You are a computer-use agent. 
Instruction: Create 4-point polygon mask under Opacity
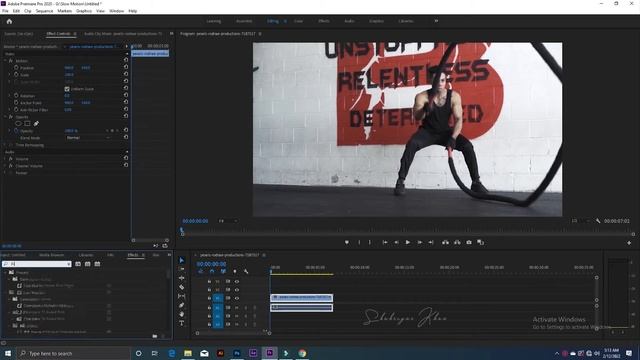point(27,123)
